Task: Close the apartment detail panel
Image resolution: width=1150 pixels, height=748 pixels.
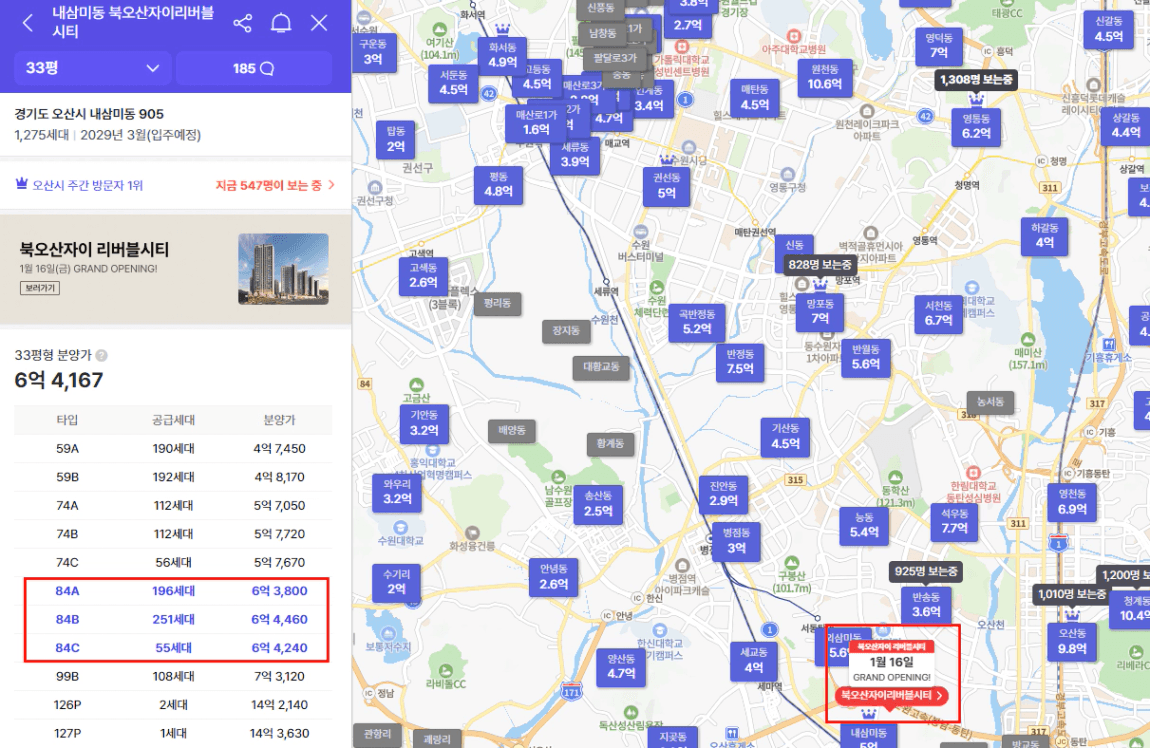Action: coord(319,23)
